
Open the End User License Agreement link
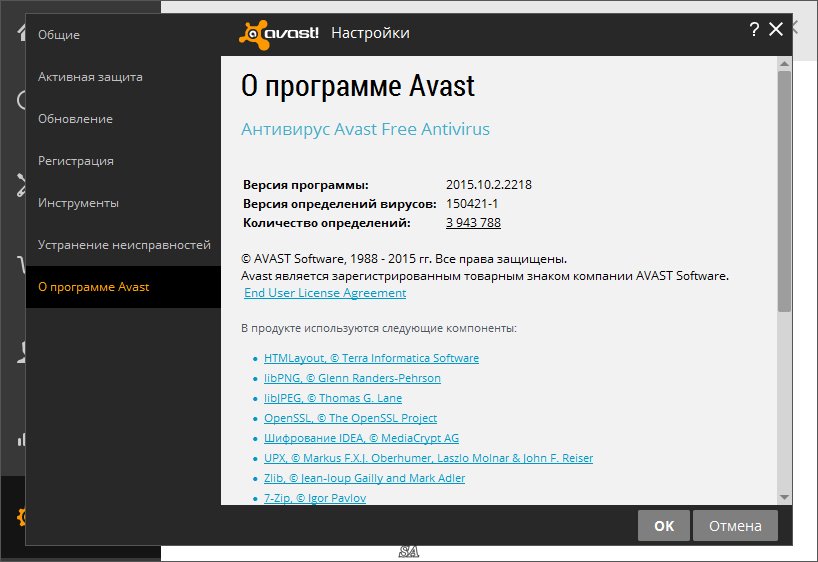point(325,293)
